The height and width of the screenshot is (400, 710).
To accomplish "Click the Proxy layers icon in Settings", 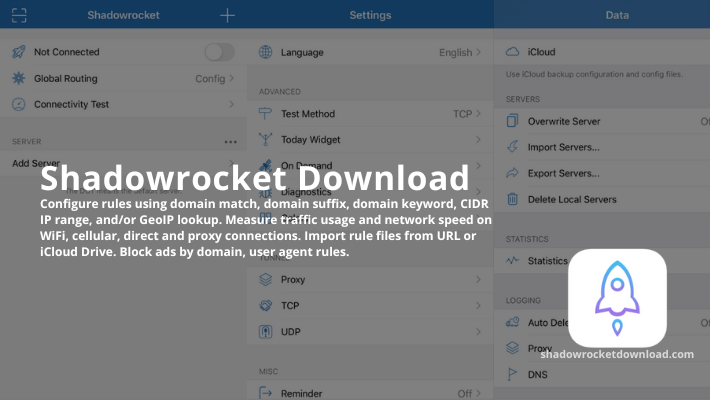I will (x=265, y=280).
